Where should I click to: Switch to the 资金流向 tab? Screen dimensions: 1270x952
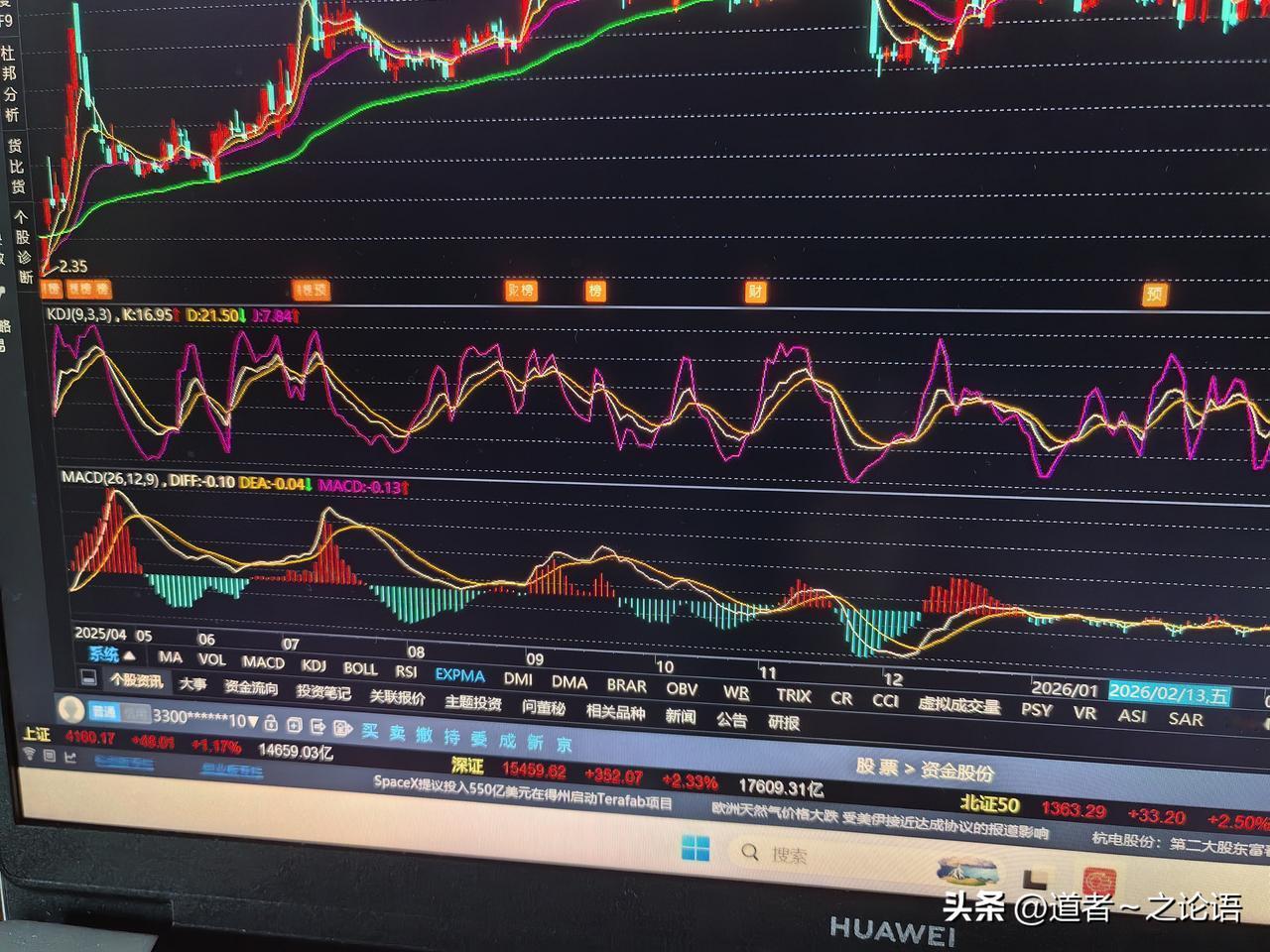coord(251,687)
